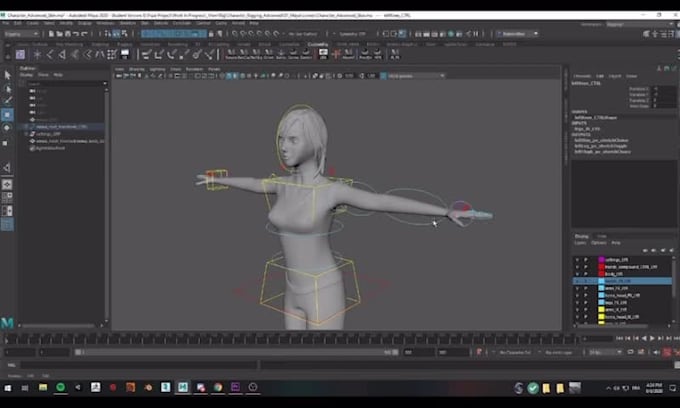Open the Channels menu in Channel Box

(582, 76)
